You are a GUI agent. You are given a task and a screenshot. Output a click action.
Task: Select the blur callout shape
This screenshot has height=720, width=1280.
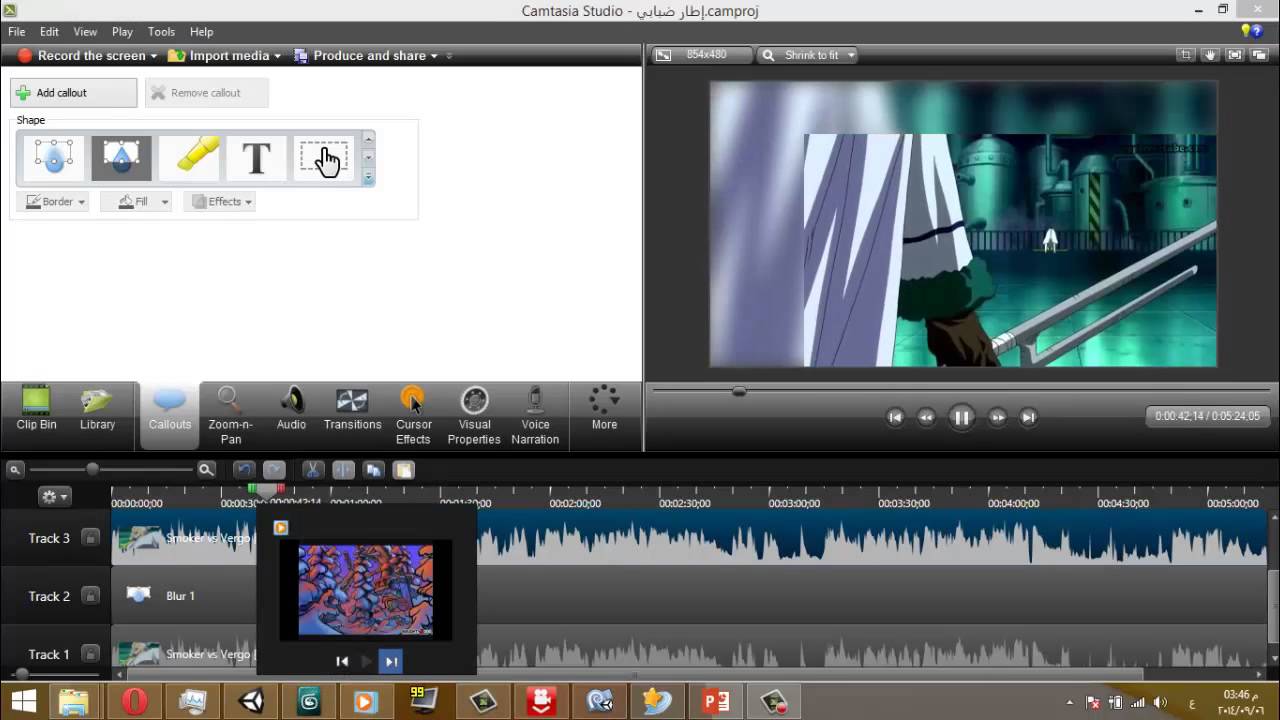click(54, 158)
